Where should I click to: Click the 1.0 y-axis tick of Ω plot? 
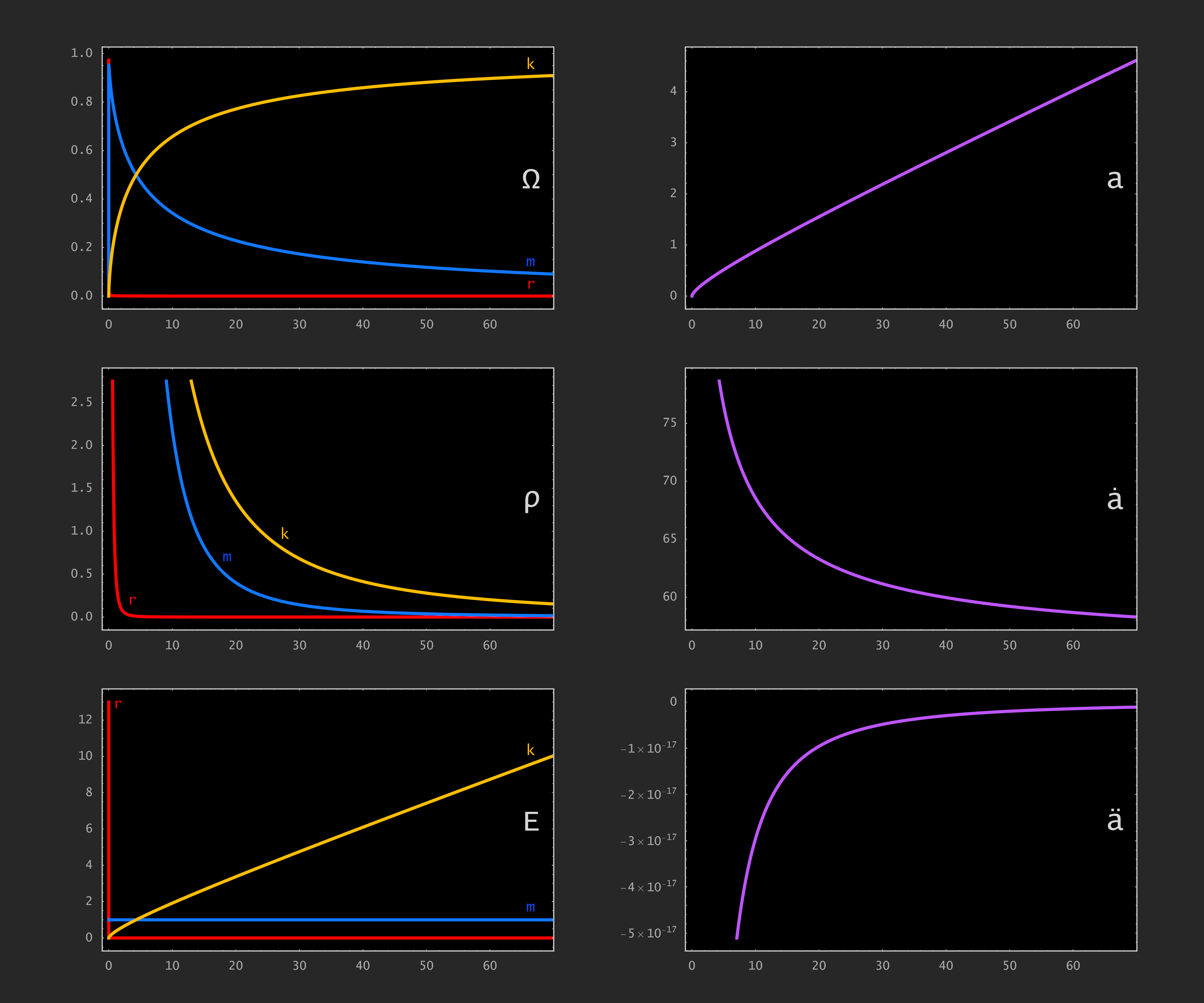click(82, 53)
